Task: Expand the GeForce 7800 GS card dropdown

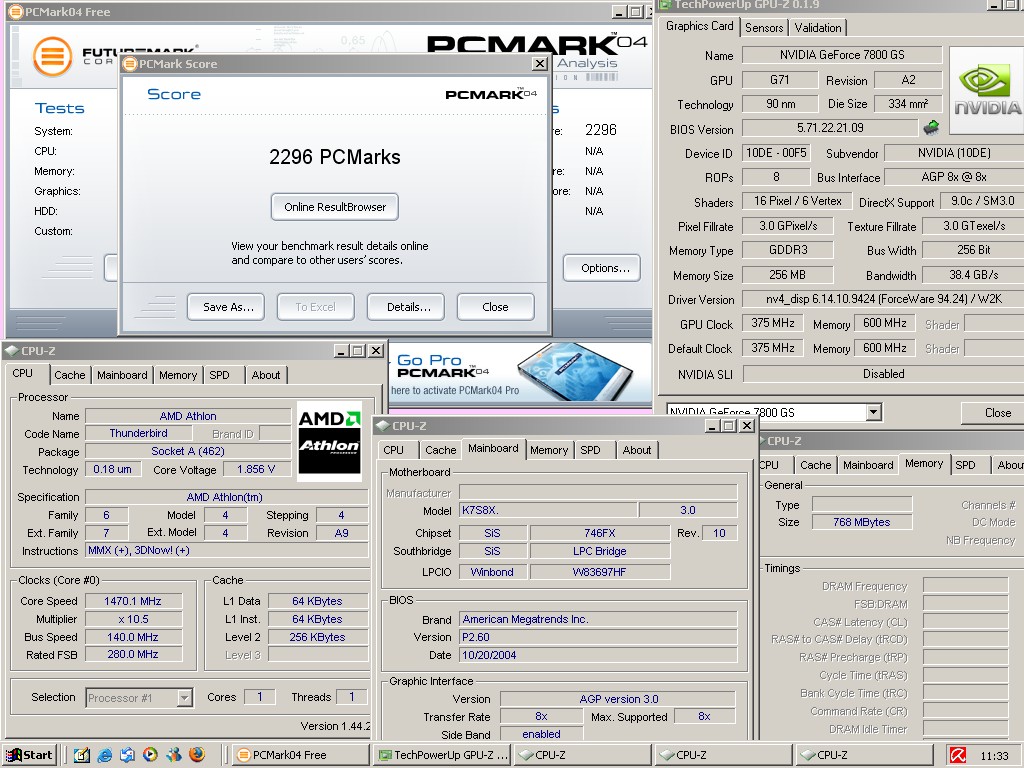Action: (x=873, y=412)
